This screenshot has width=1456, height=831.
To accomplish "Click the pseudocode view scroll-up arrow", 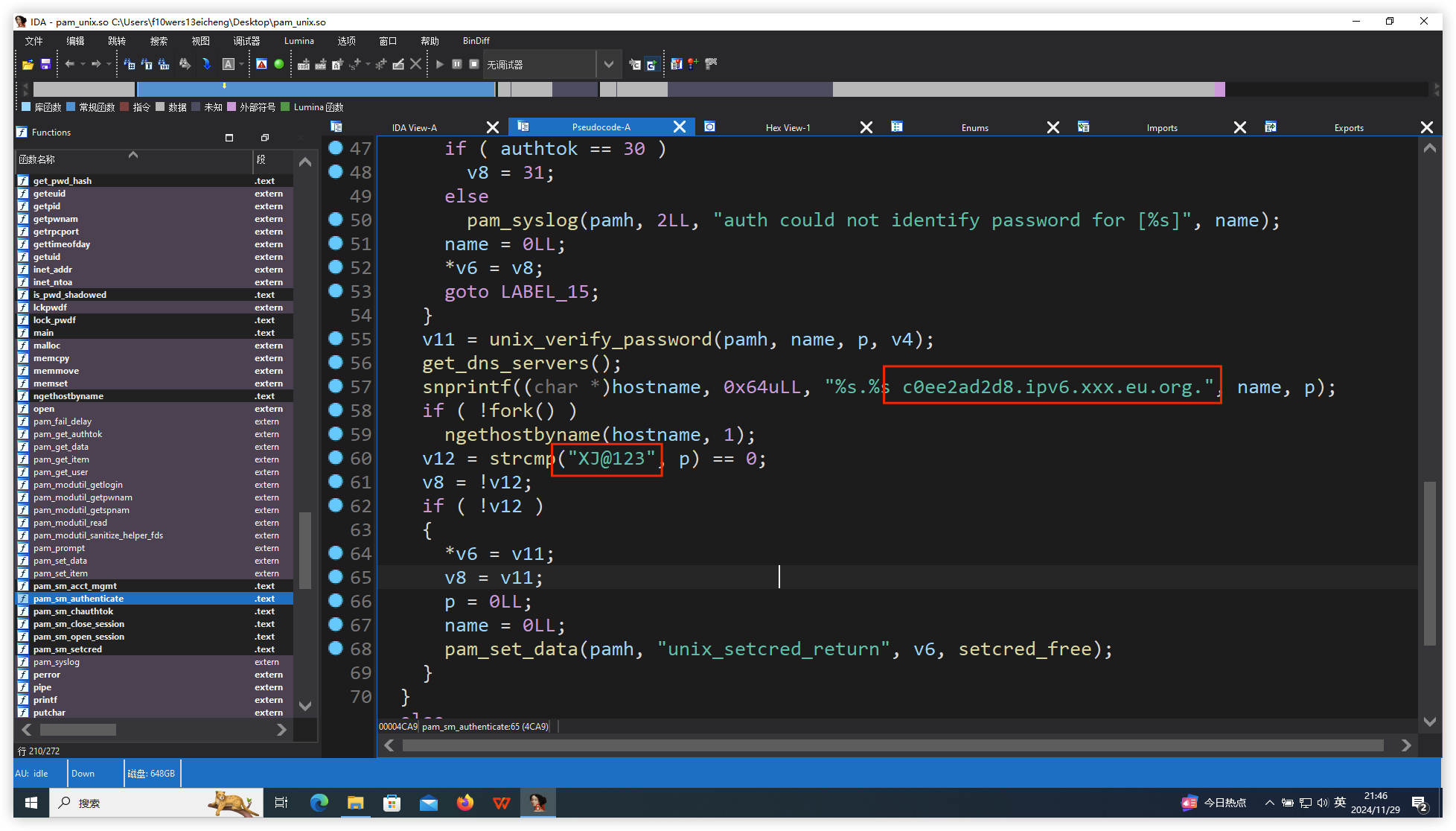I will pyautogui.click(x=1429, y=148).
